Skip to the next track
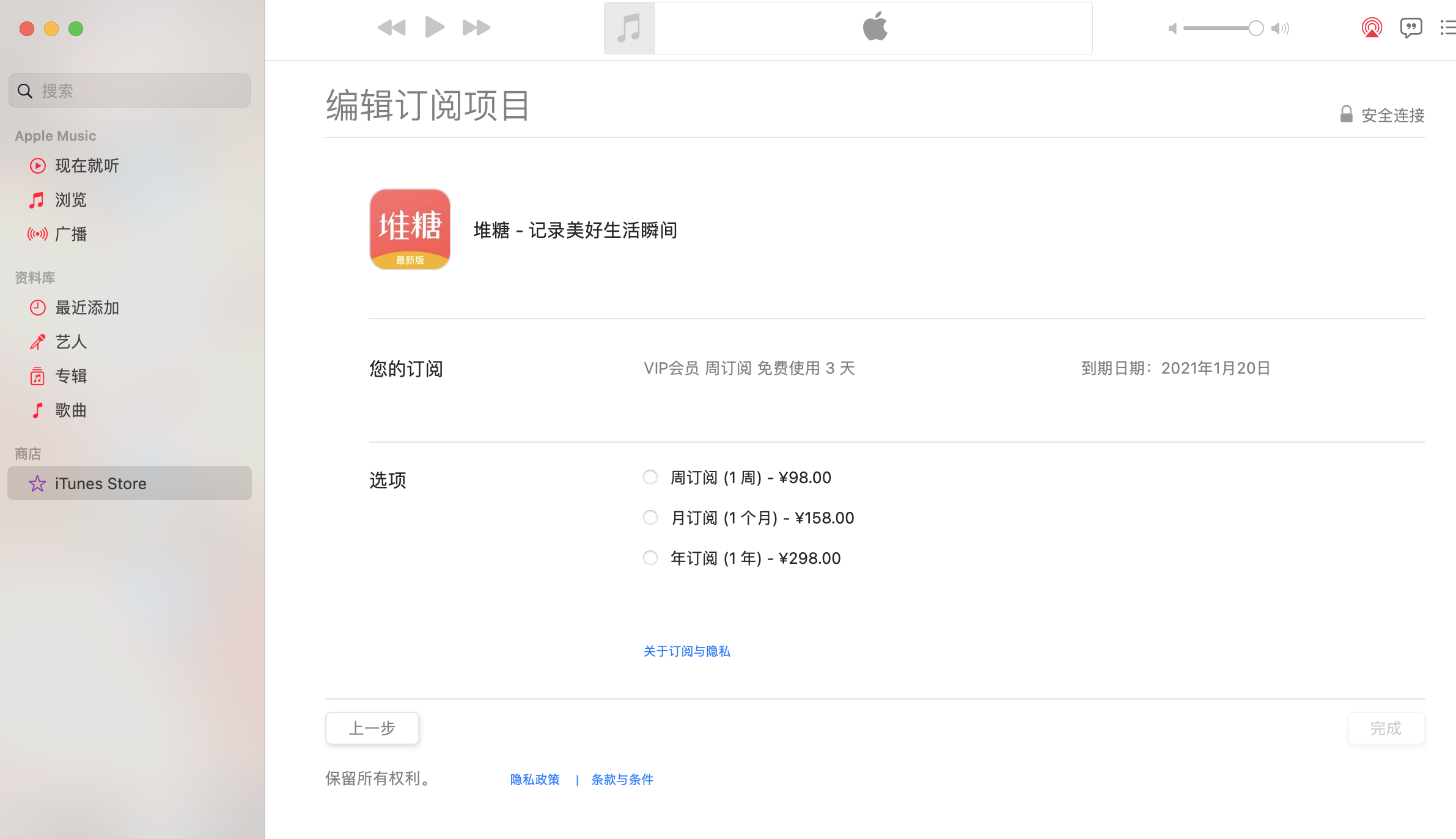Screen dimensions: 1456x839 point(476,28)
